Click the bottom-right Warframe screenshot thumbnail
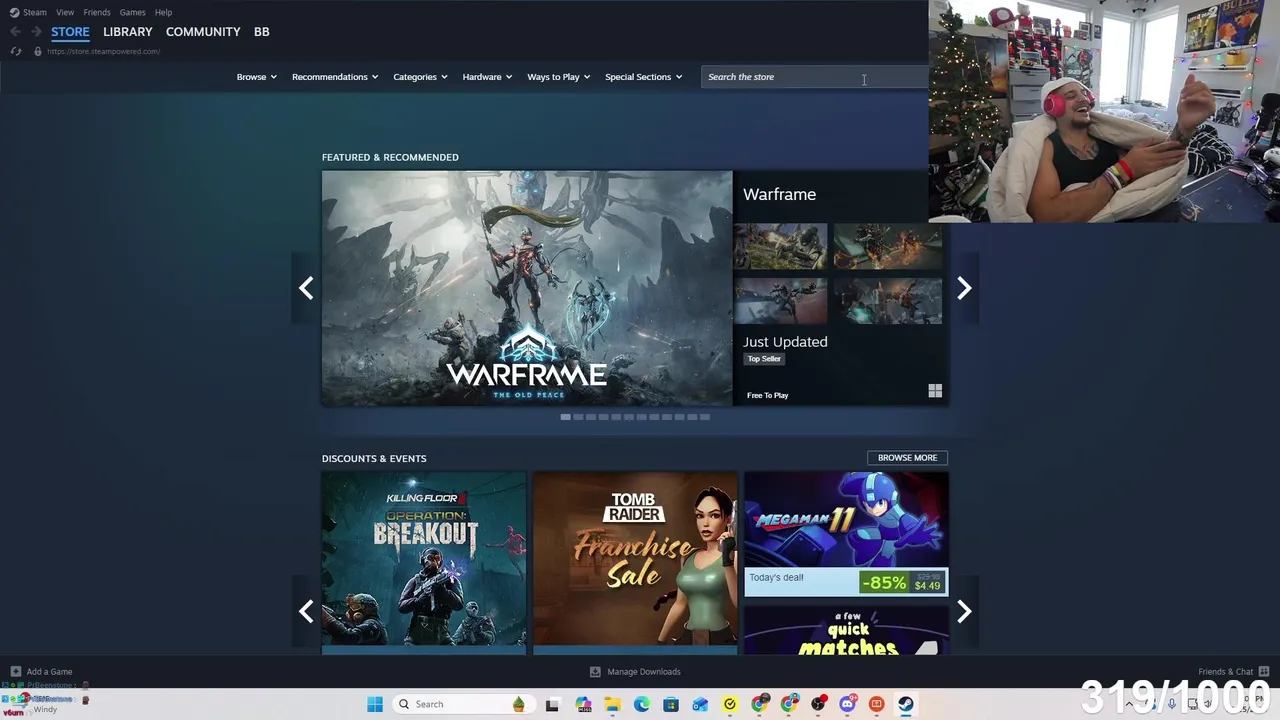Screen dimensions: 1280x720 click(x=888, y=301)
